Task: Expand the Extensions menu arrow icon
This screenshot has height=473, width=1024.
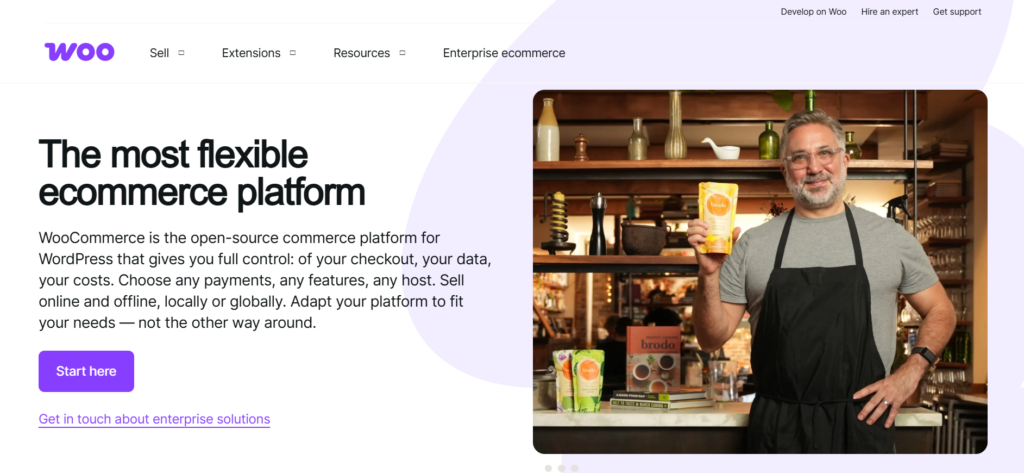Action: [293, 53]
